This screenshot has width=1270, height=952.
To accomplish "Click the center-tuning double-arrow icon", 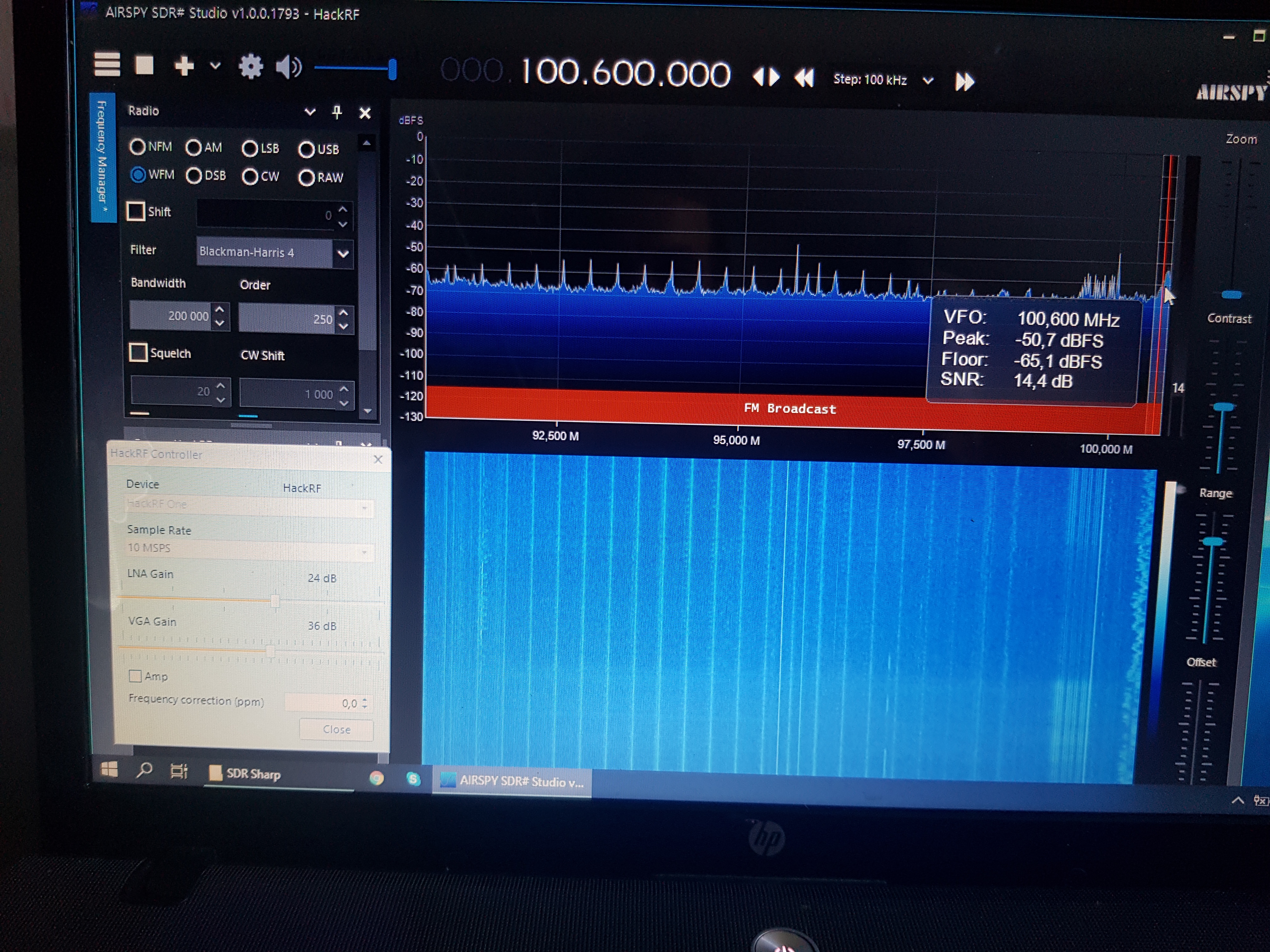I will point(766,77).
